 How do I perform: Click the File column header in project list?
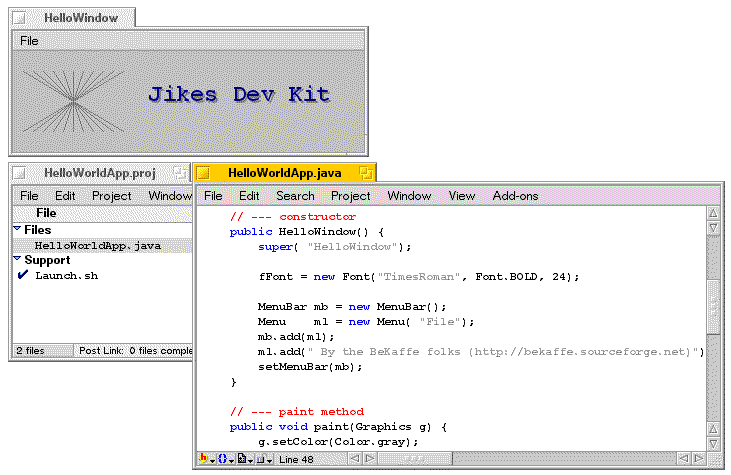[46, 213]
